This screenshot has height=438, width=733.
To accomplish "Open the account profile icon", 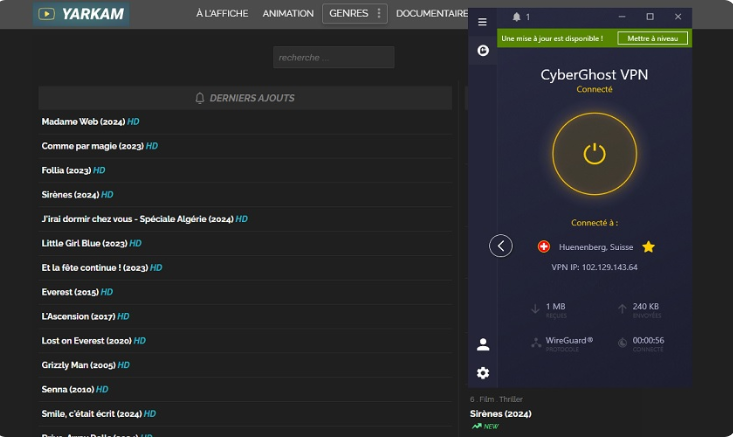I will [x=483, y=344].
